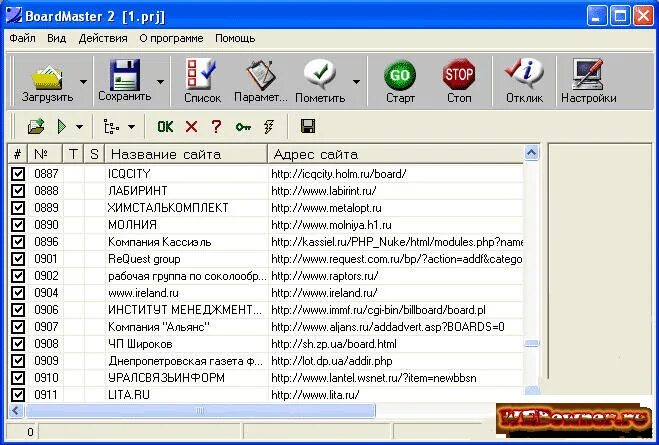659x445 pixels.
Task: Click the small black floppy save icon
Action: 308,126
